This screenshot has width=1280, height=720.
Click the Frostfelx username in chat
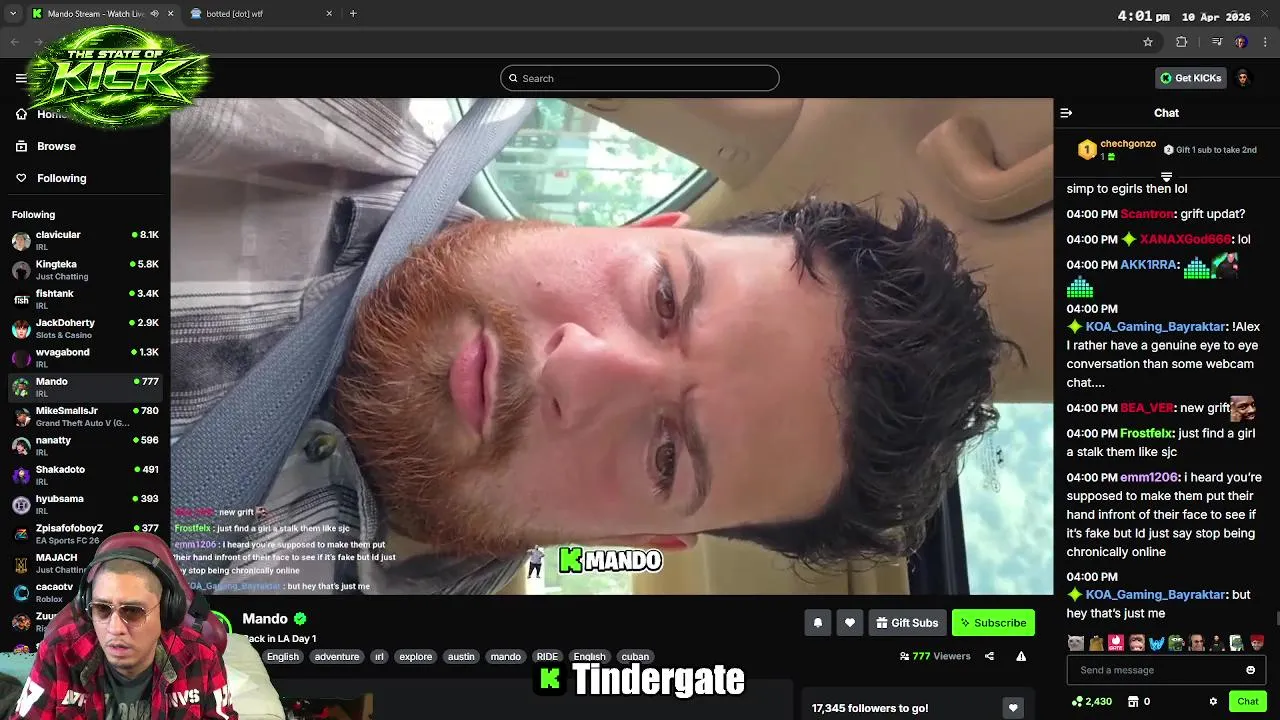1146,434
